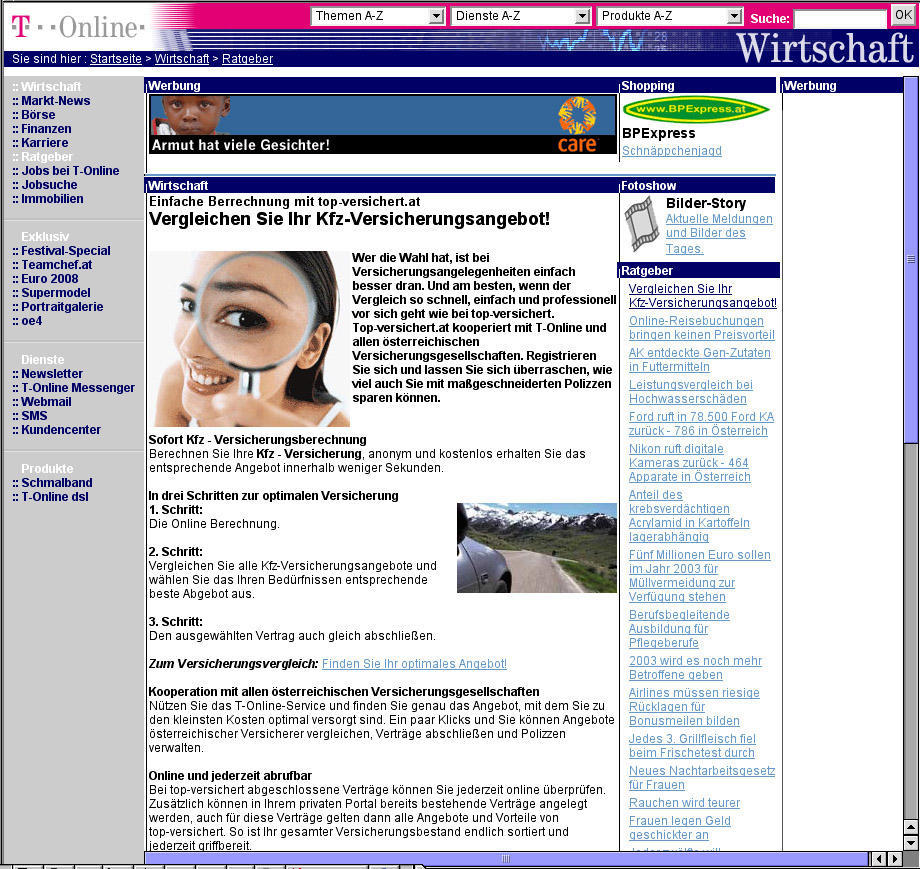This screenshot has width=920, height=869.
Task: Follow the 'Finden Sie Ihr optimales Angebot!' link
Action: 414,664
